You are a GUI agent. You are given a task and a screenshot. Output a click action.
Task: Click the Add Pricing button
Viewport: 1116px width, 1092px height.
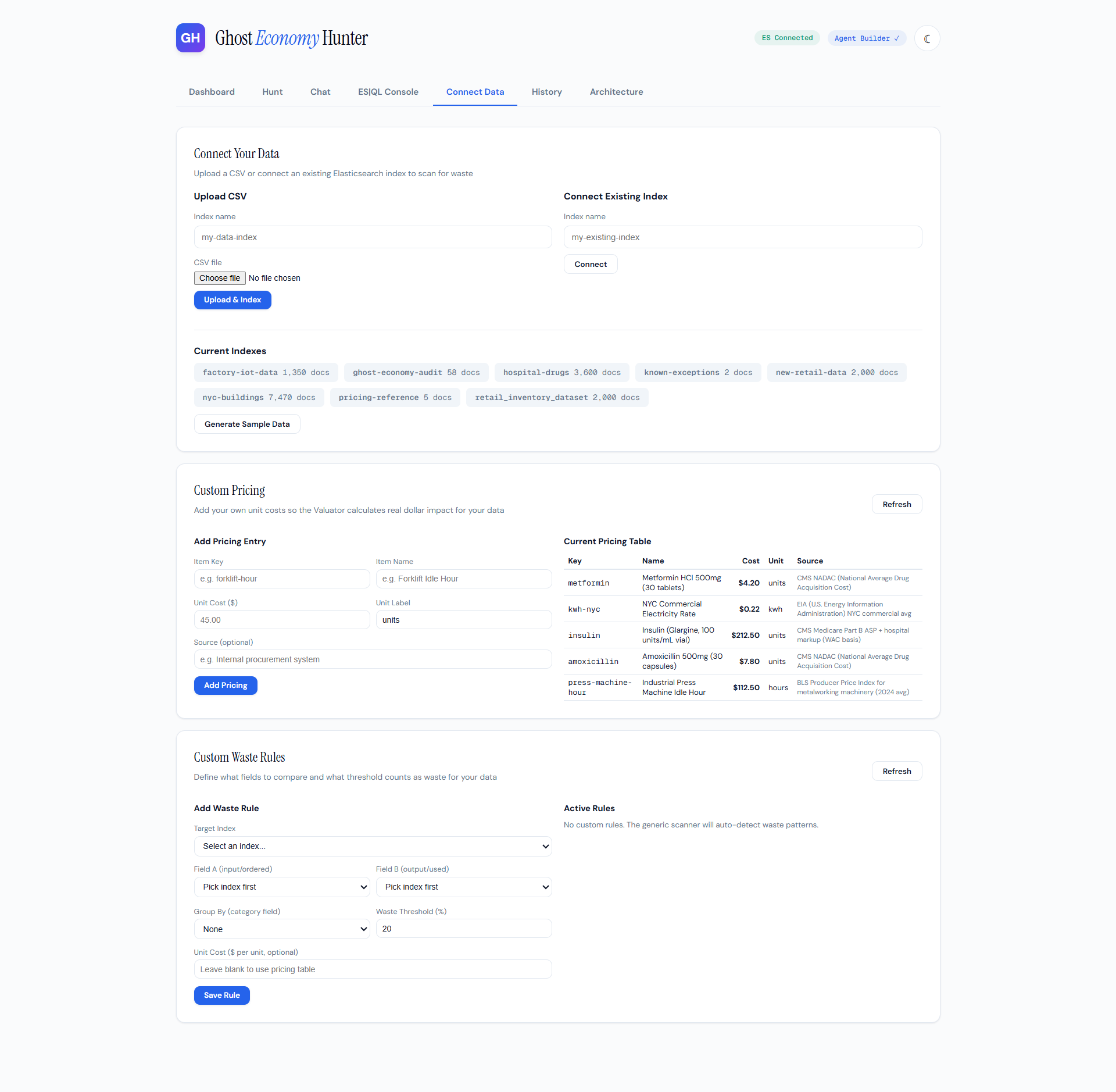(x=226, y=685)
